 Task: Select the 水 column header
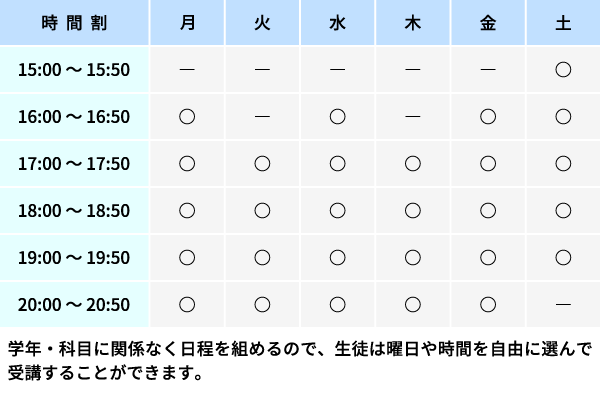(338, 23)
